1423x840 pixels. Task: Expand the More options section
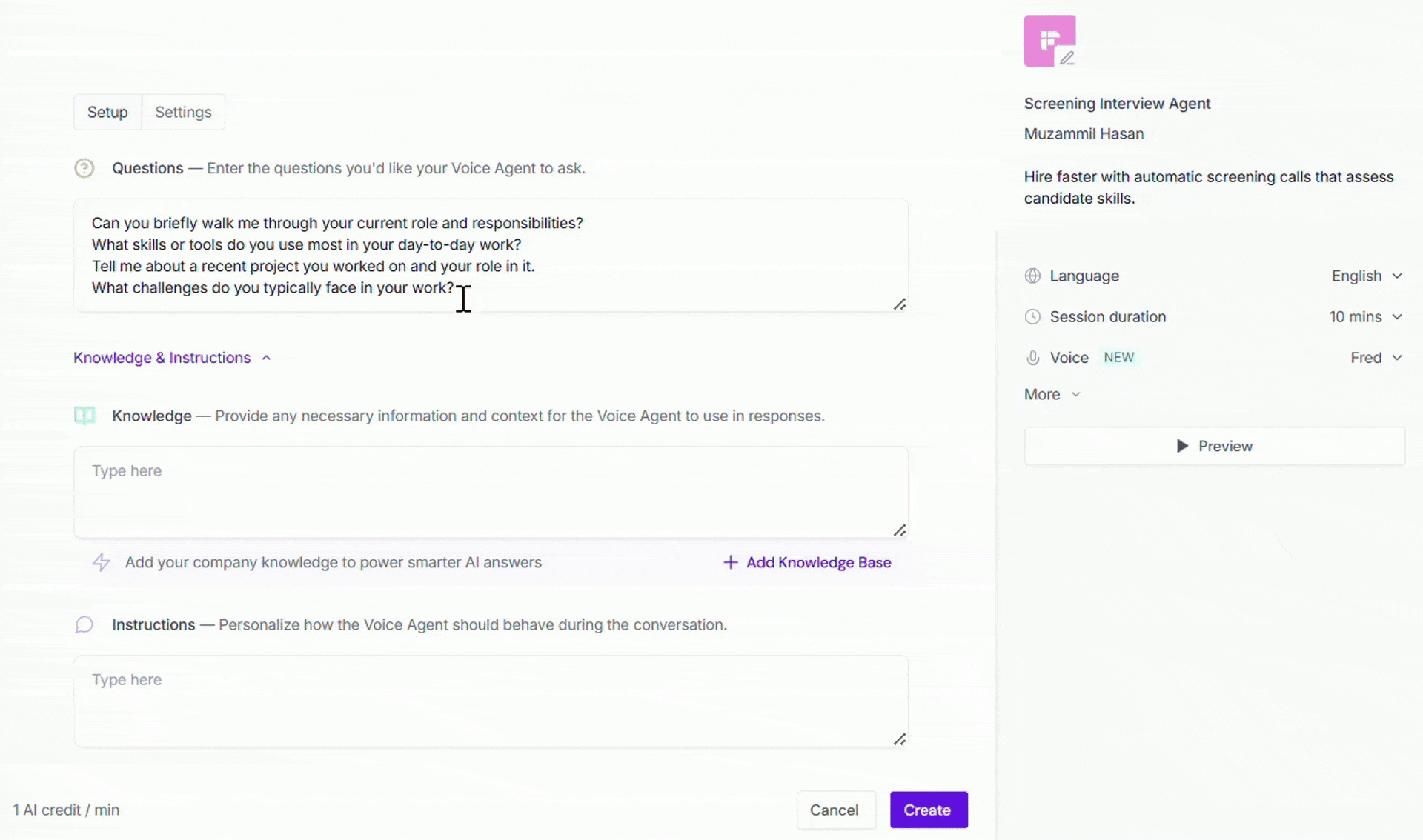tap(1052, 394)
